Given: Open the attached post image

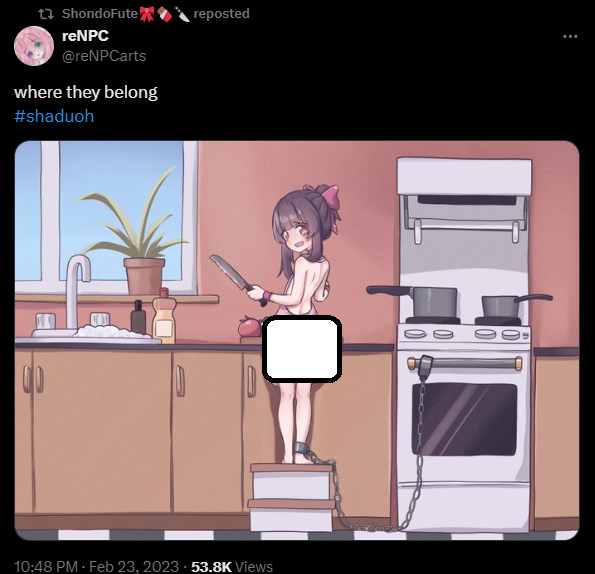Looking at the screenshot, I should (x=297, y=340).
